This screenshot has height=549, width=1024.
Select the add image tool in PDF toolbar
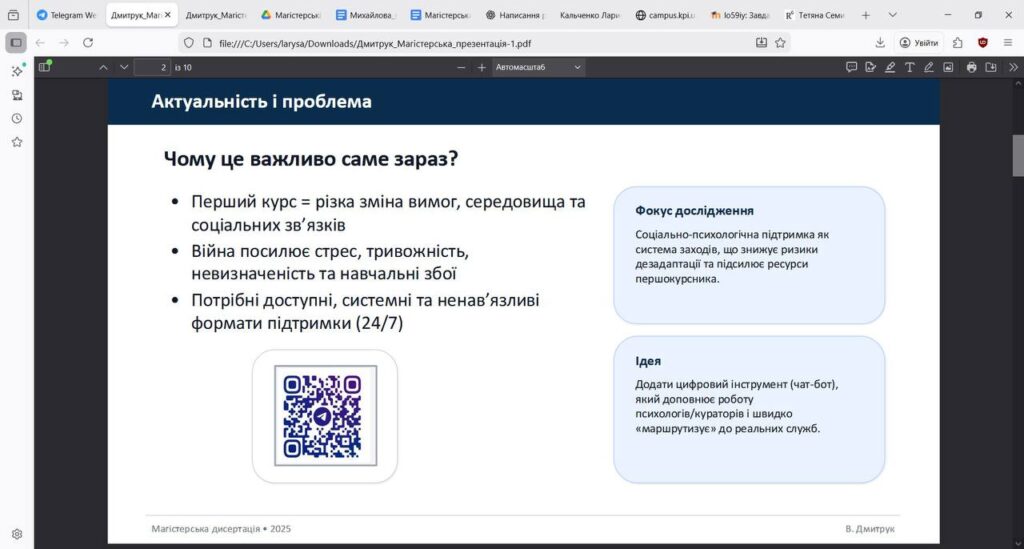click(x=948, y=67)
